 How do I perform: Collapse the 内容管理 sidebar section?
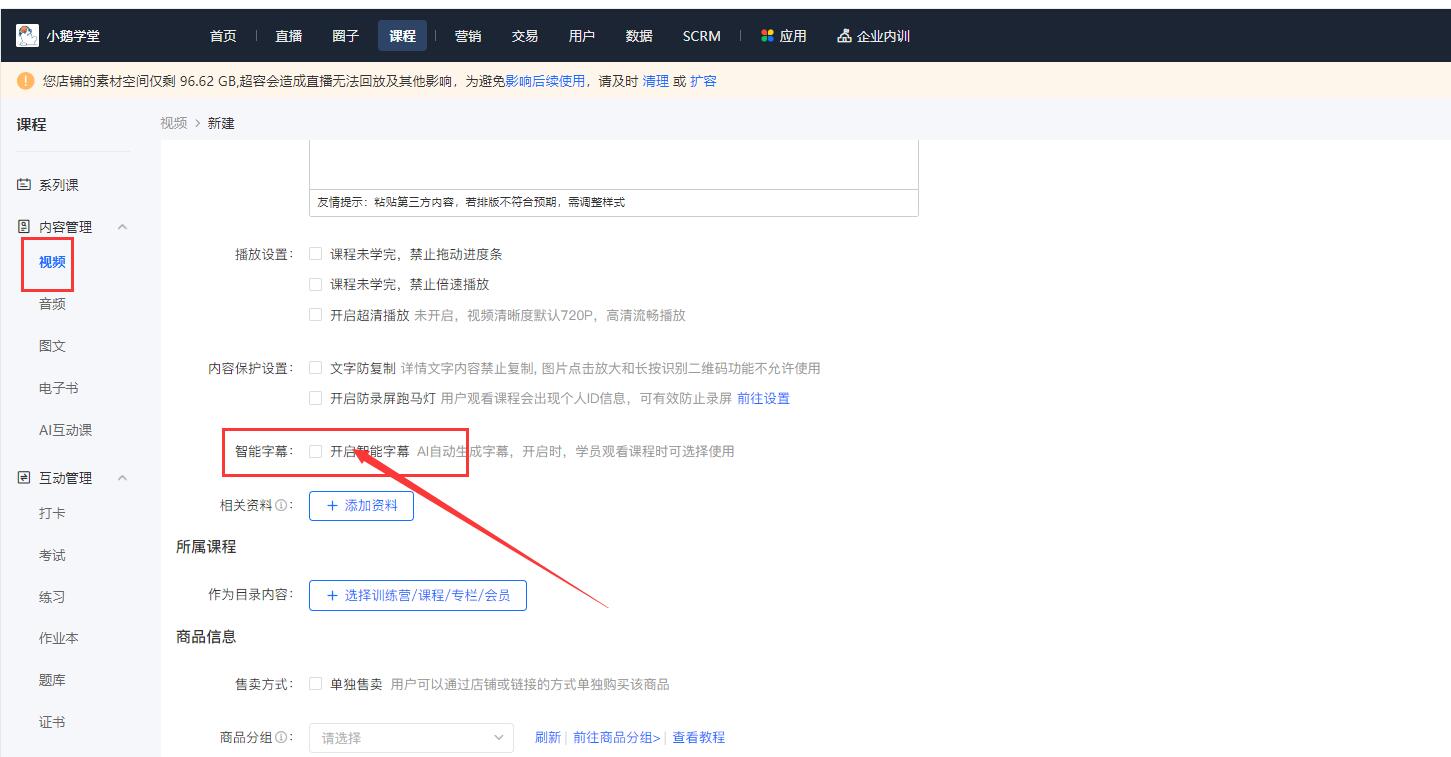tap(123, 227)
